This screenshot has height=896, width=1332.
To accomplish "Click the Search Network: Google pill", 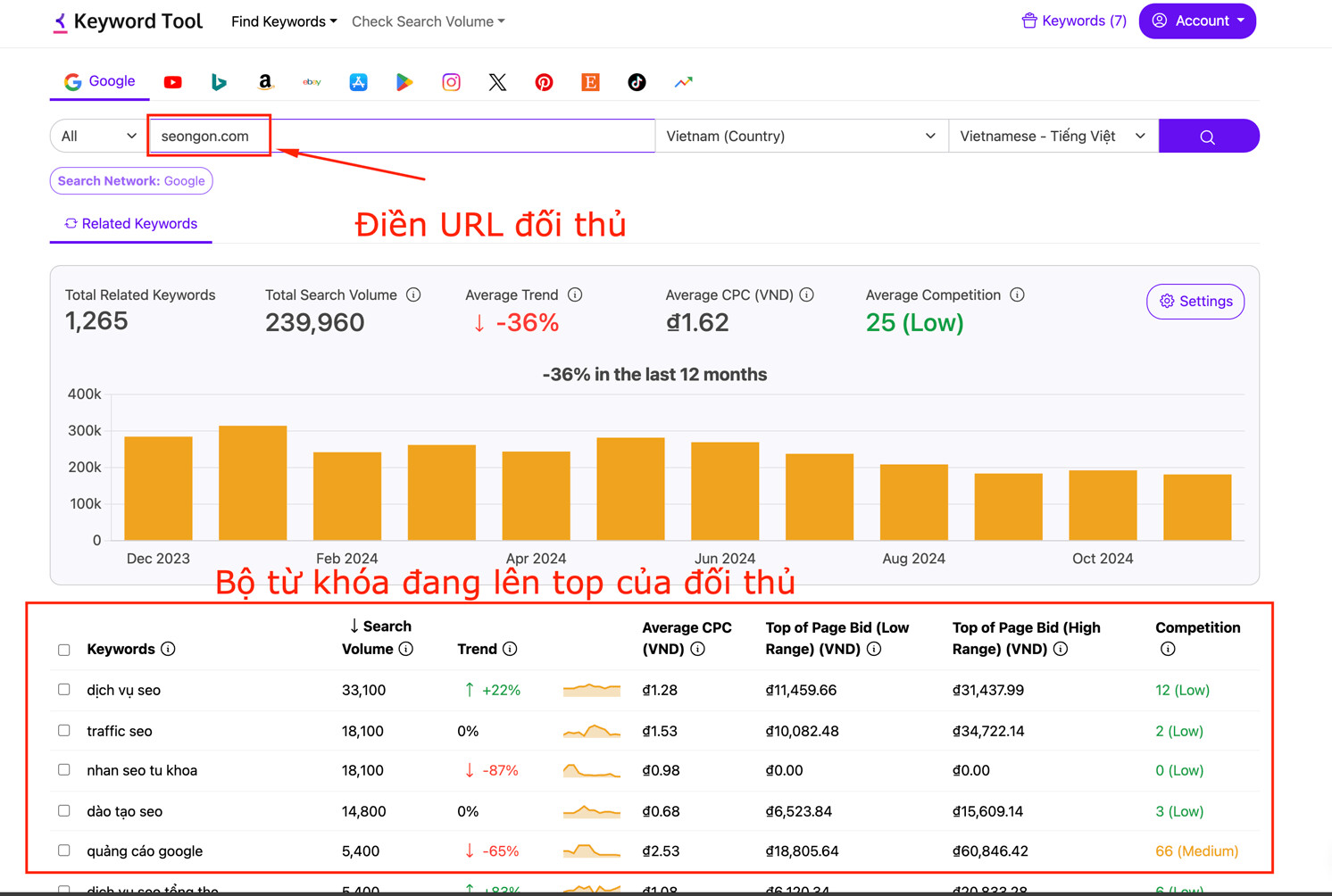I will [131, 181].
